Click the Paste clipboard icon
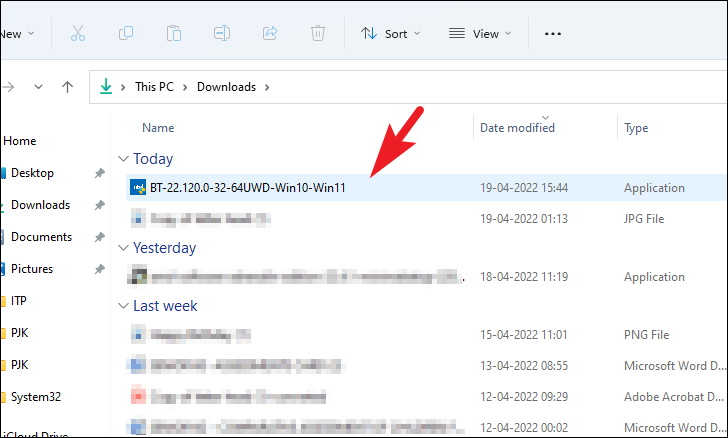 (174, 33)
